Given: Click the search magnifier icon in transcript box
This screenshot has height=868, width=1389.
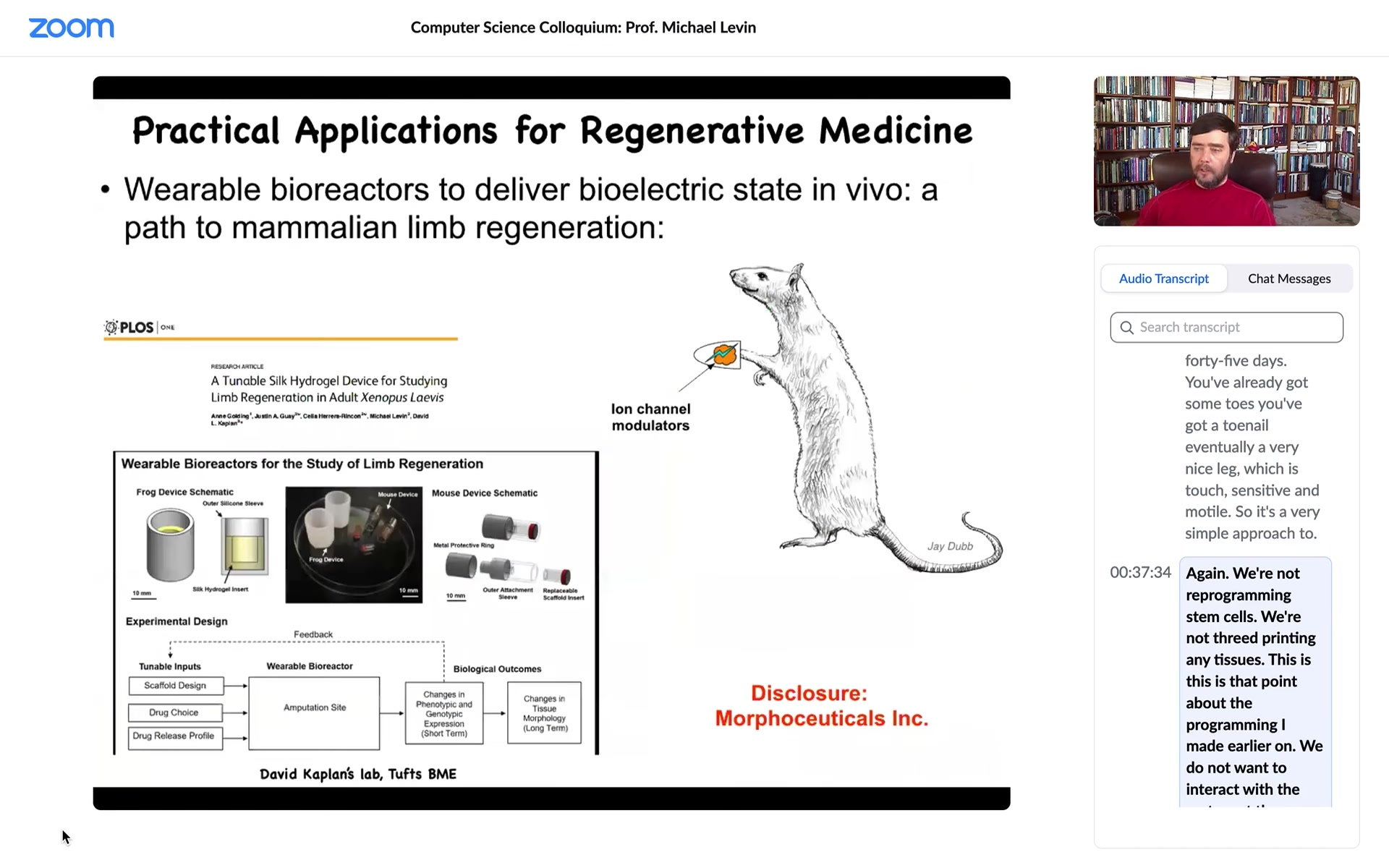Looking at the screenshot, I should click(x=1126, y=328).
